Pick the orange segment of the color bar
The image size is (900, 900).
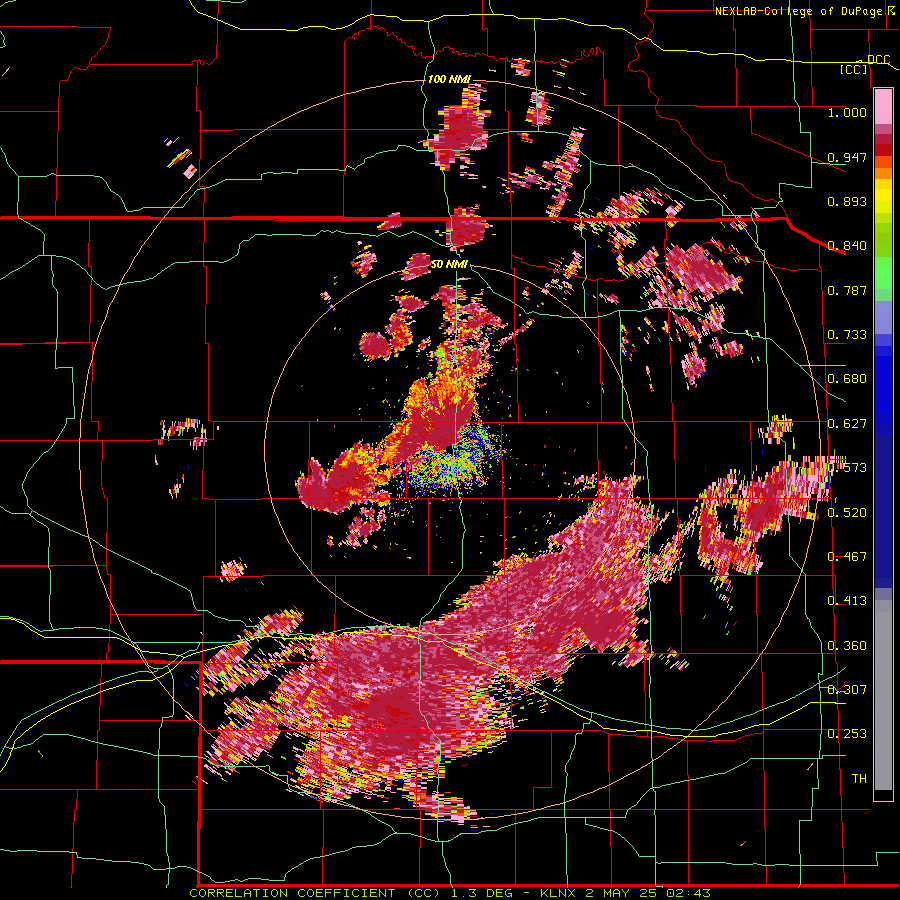coord(883,171)
